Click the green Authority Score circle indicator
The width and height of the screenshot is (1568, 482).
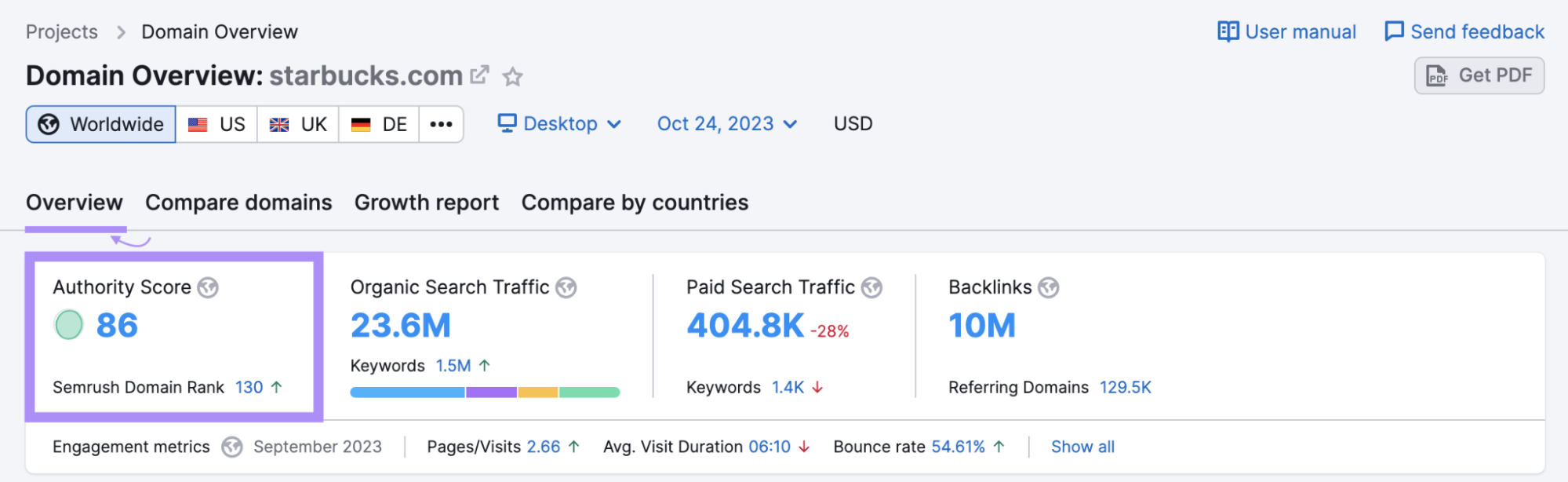pos(69,325)
